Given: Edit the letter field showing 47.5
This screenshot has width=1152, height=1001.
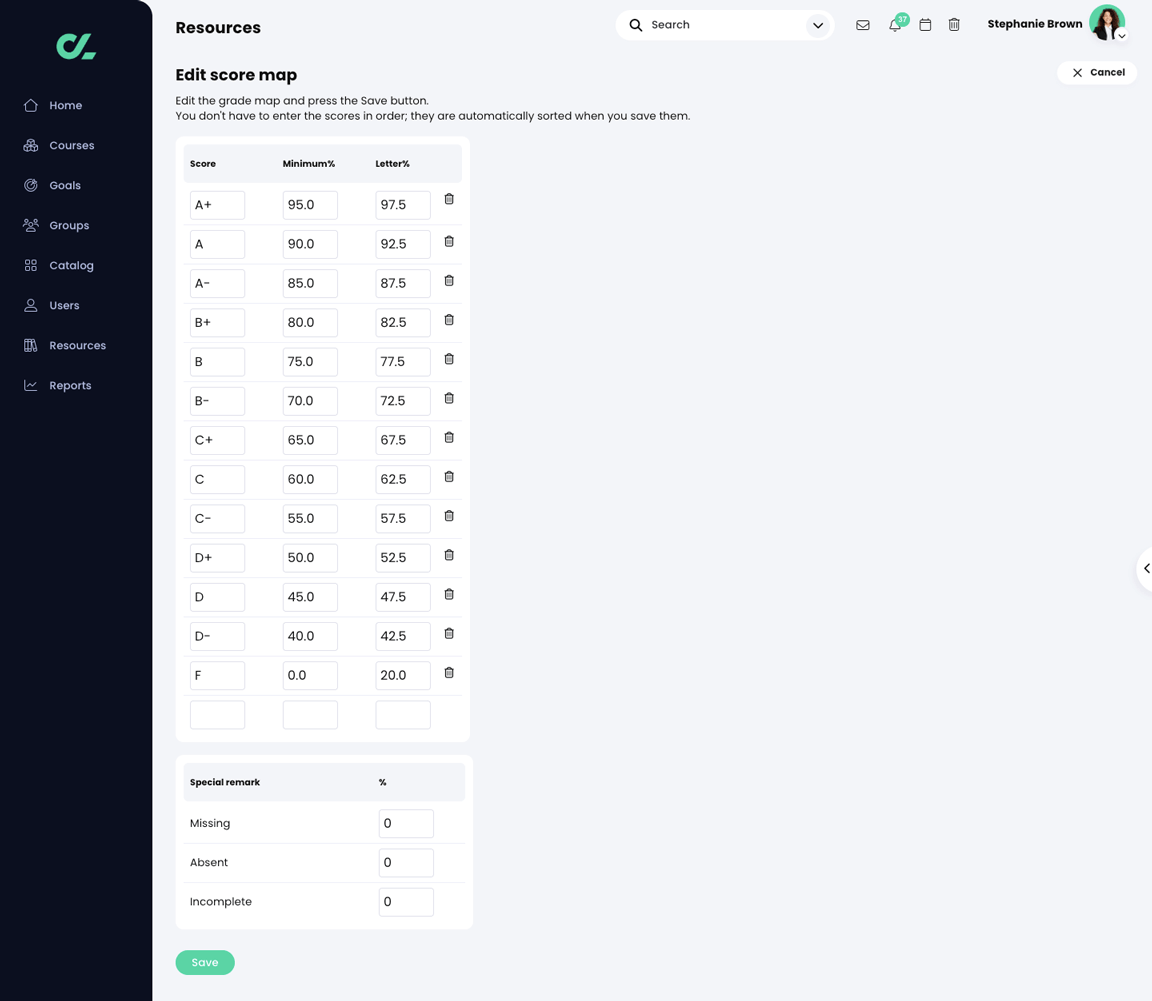Looking at the screenshot, I should 403,597.
